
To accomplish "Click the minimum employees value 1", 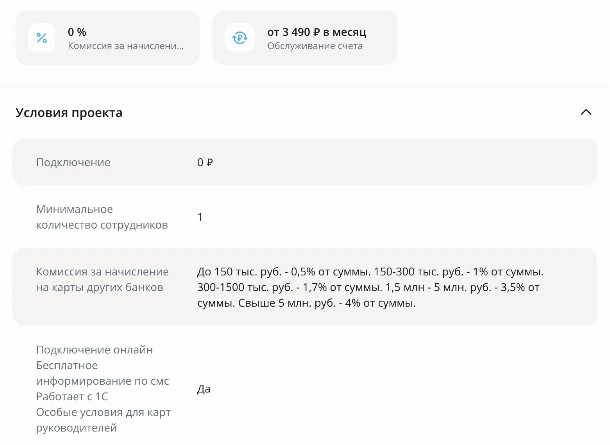I will (200, 217).
